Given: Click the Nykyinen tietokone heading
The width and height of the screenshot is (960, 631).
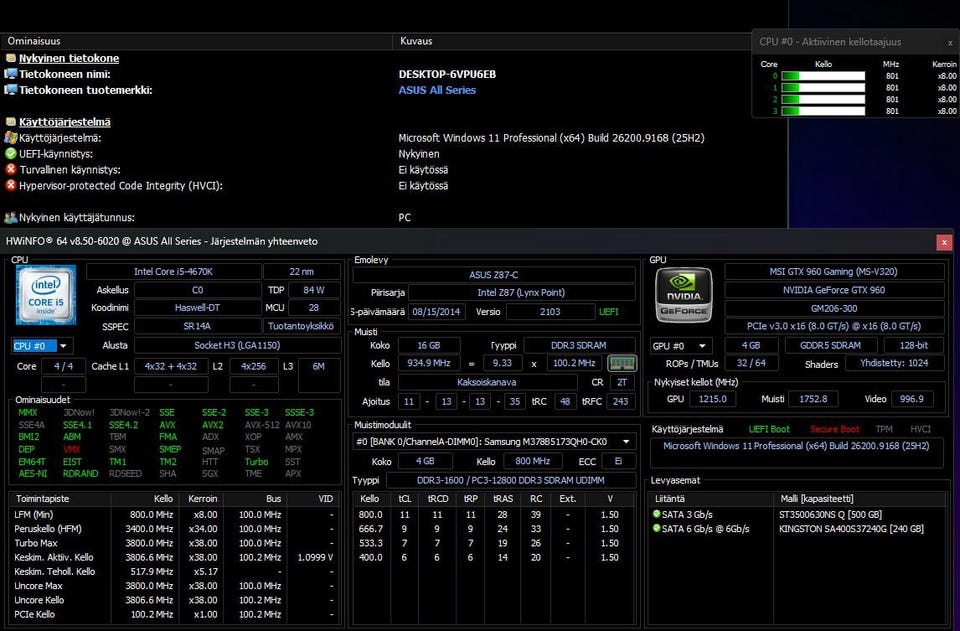Looking at the screenshot, I should pos(69,58).
